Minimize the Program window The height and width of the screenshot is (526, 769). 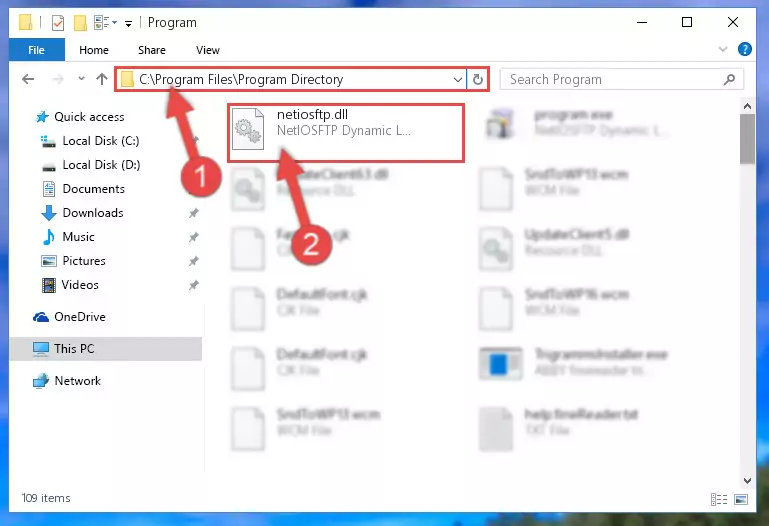tap(642, 23)
